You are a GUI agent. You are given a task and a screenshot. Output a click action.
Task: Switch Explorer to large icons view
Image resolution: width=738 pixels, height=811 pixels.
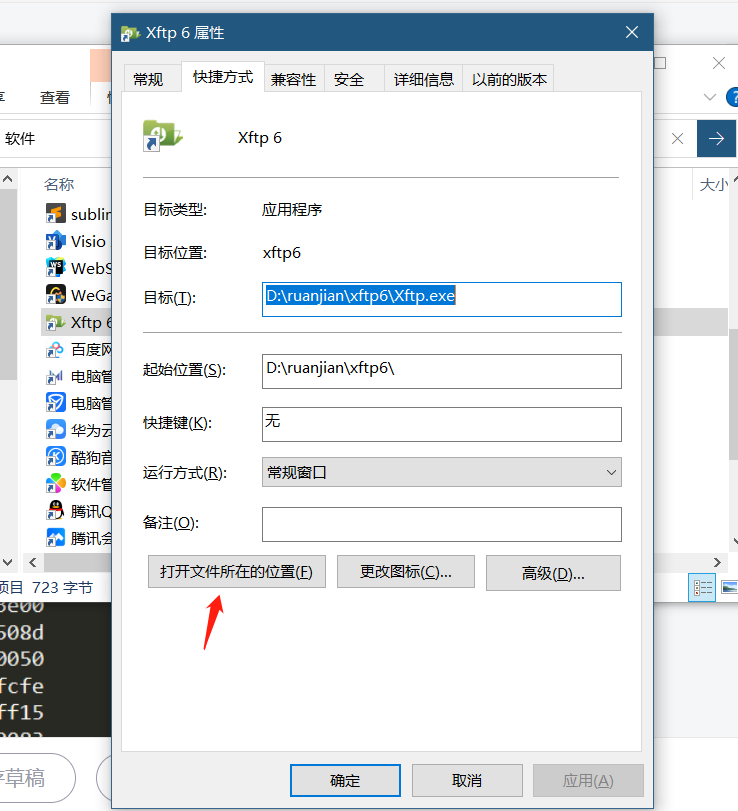(729, 588)
